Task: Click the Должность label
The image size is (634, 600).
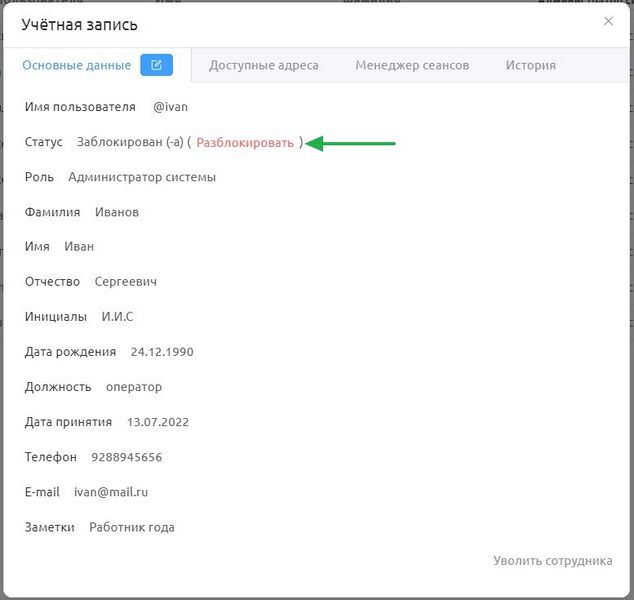Action: pos(58,387)
